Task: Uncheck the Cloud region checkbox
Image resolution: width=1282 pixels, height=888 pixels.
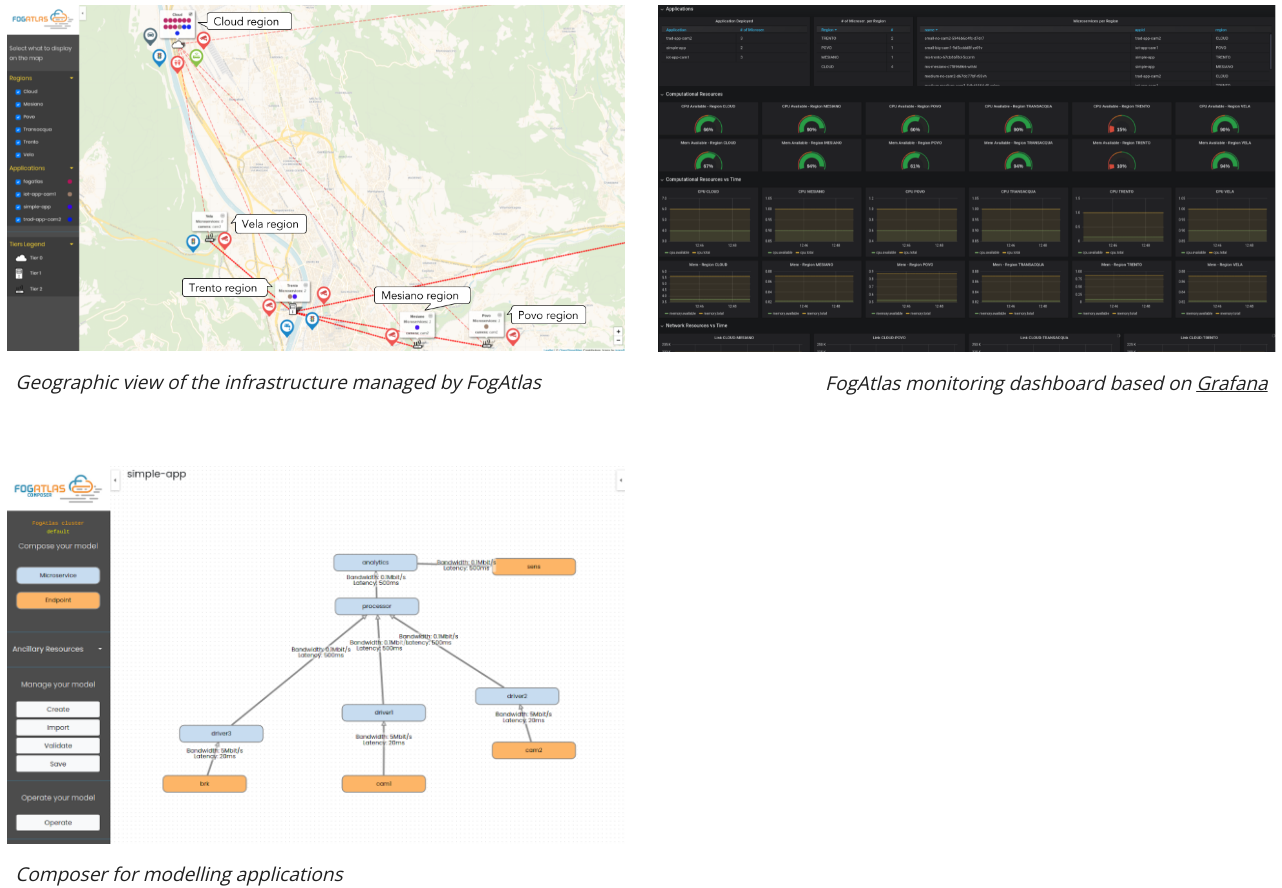Action: tap(18, 91)
